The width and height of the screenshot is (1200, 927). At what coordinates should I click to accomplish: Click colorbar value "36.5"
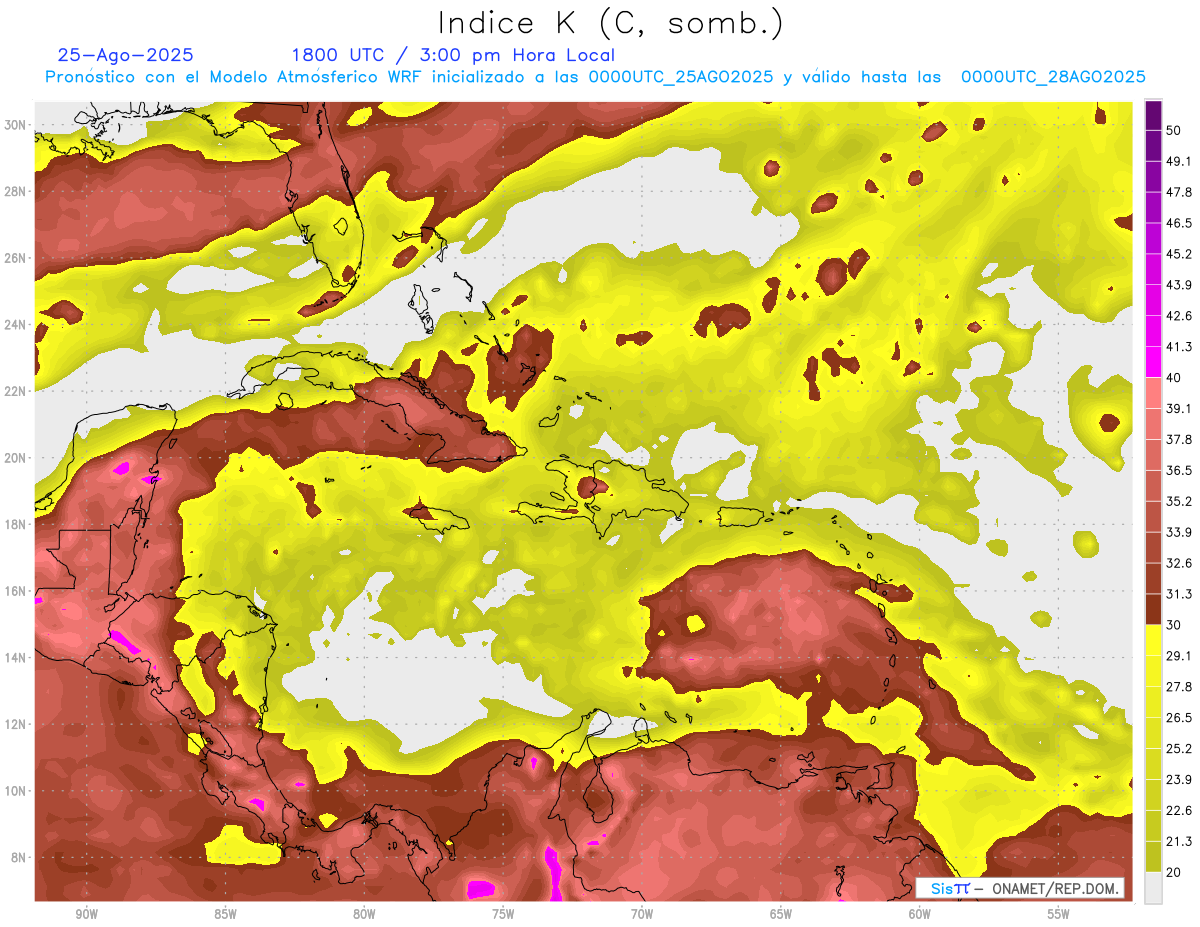click(1178, 470)
